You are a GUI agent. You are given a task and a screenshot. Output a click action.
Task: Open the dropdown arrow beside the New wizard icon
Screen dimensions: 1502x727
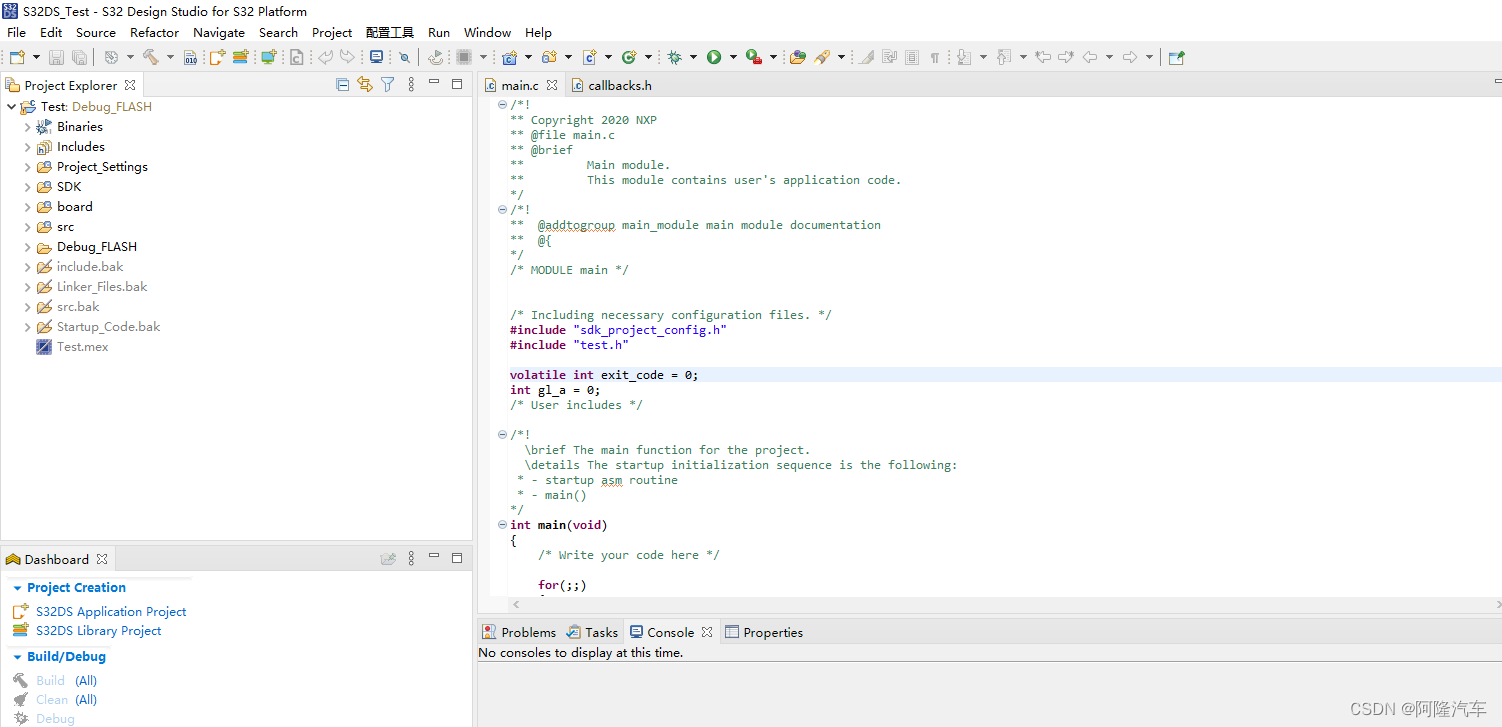point(36,57)
